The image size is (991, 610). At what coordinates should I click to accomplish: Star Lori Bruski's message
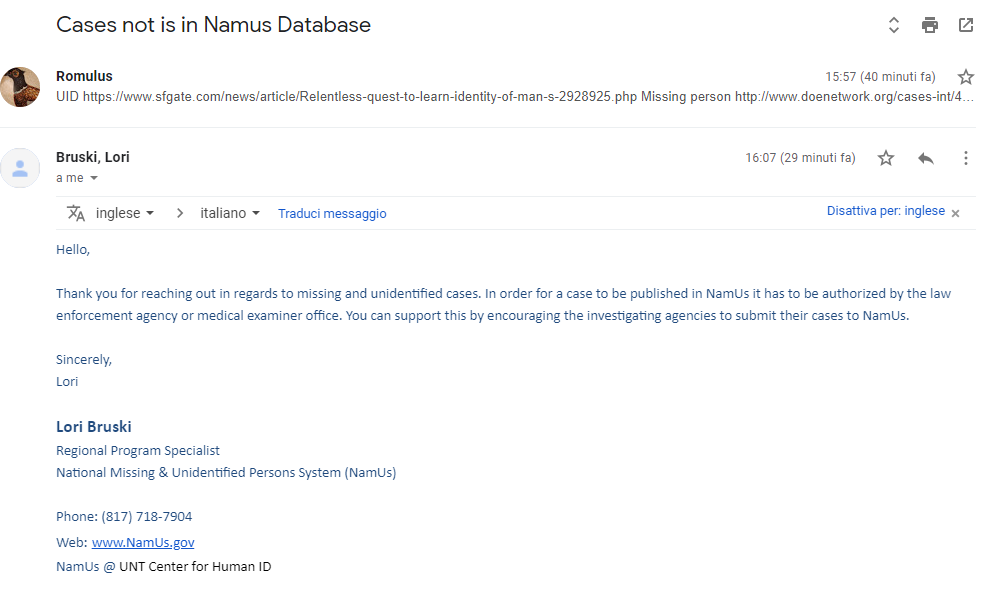point(886,158)
